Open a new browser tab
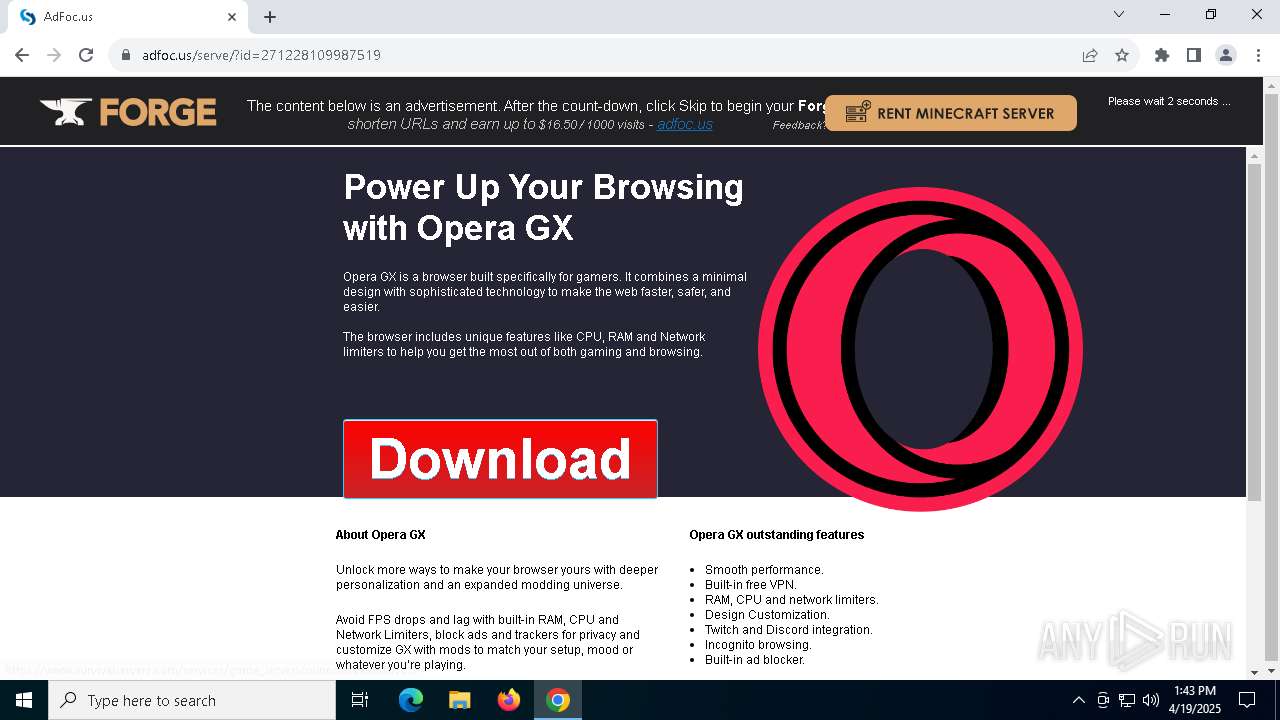 tap(270, 17)
